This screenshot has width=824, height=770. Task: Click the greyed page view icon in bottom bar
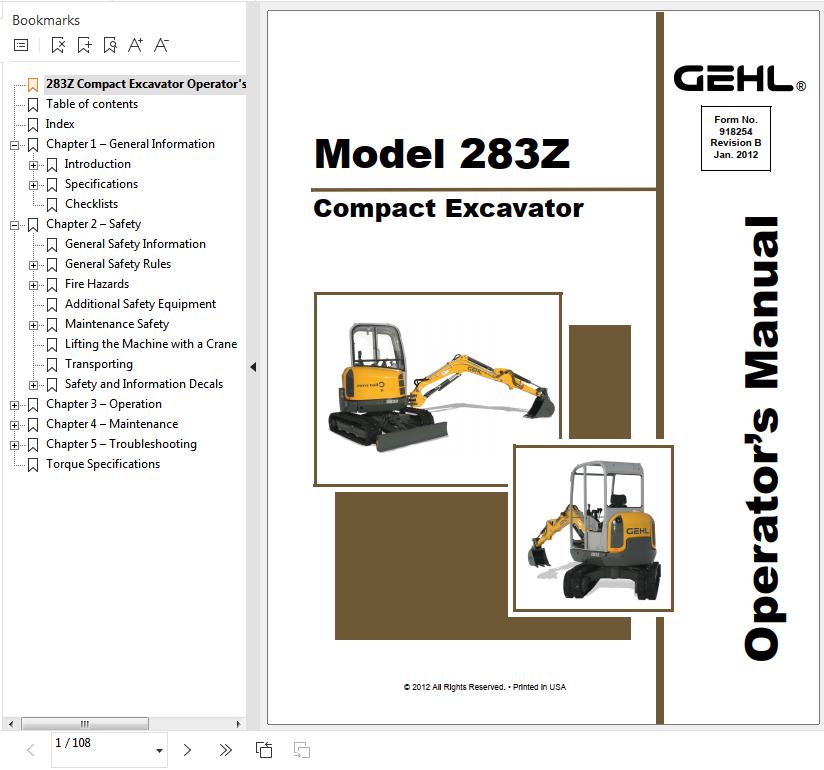(x=302, y=750)
